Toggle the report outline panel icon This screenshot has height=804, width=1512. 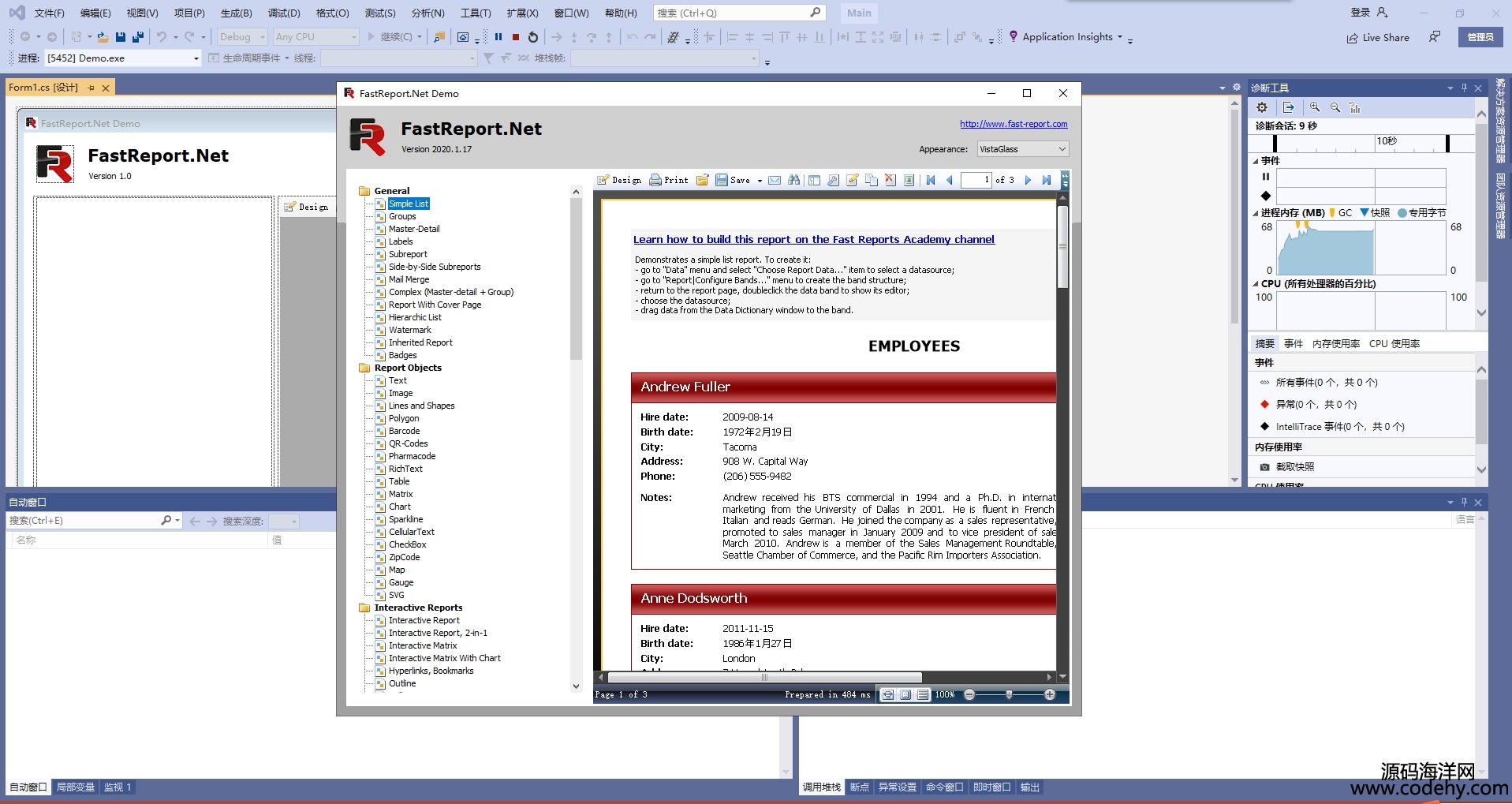click(x=814, y=180)
